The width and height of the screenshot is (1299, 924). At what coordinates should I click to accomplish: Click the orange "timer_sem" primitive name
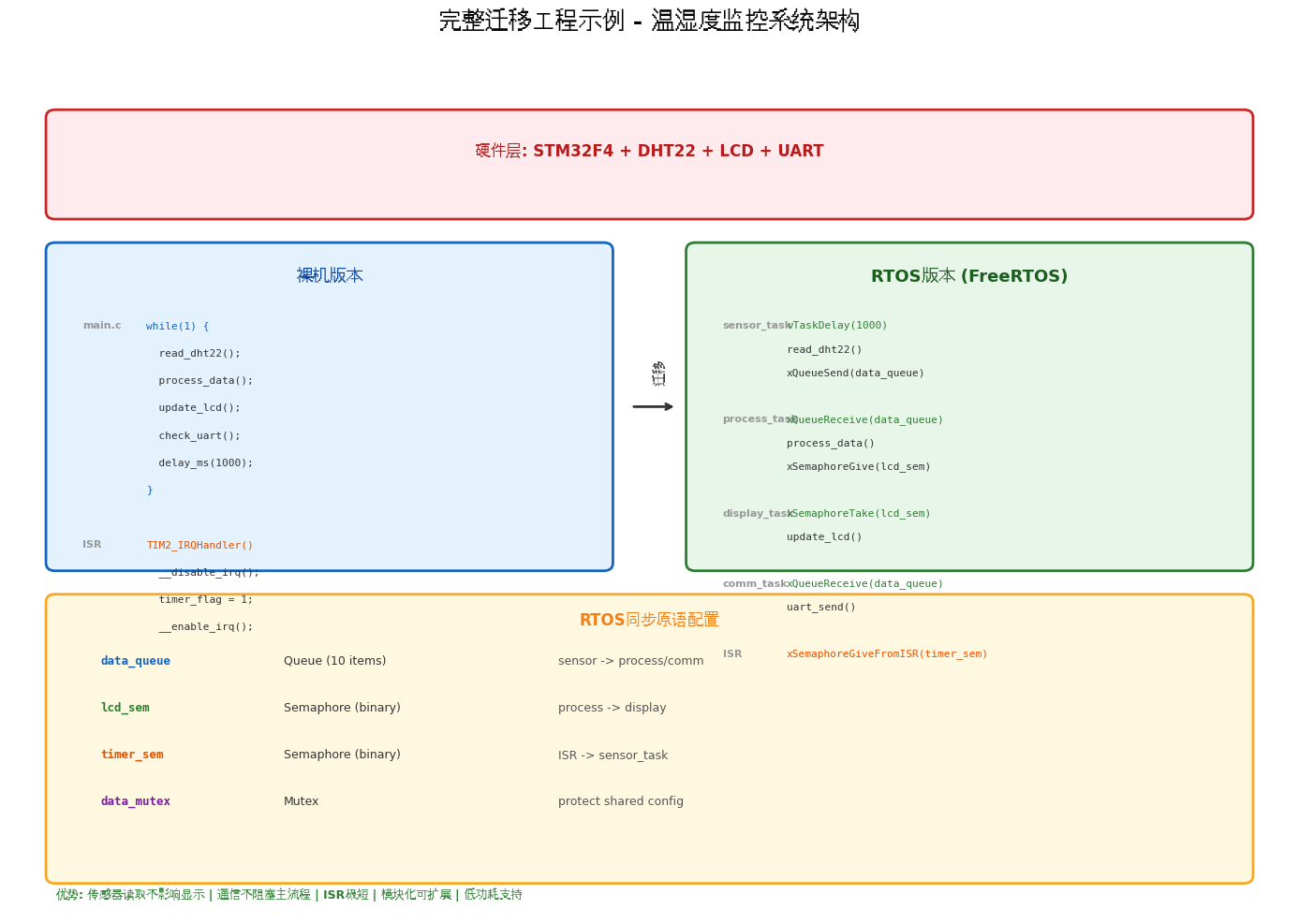pyautogui.click(x=132, y=755)
